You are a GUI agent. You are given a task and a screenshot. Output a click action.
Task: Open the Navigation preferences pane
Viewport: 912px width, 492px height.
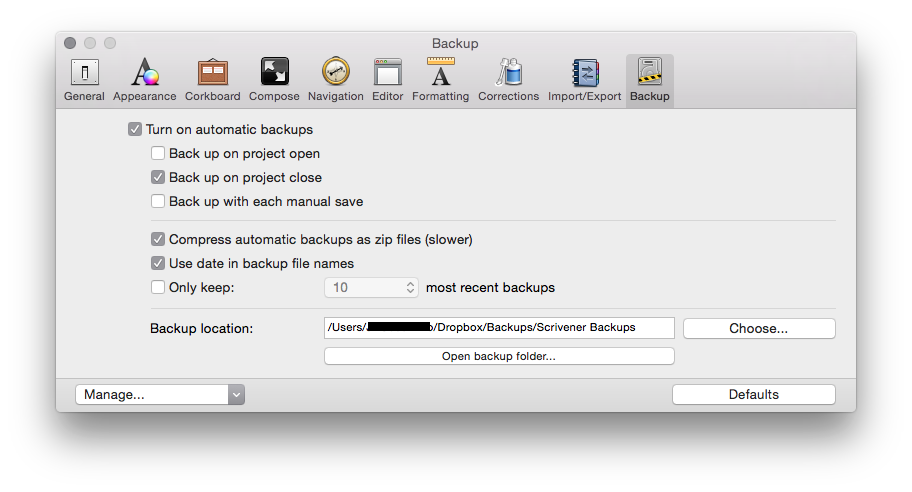336,80
